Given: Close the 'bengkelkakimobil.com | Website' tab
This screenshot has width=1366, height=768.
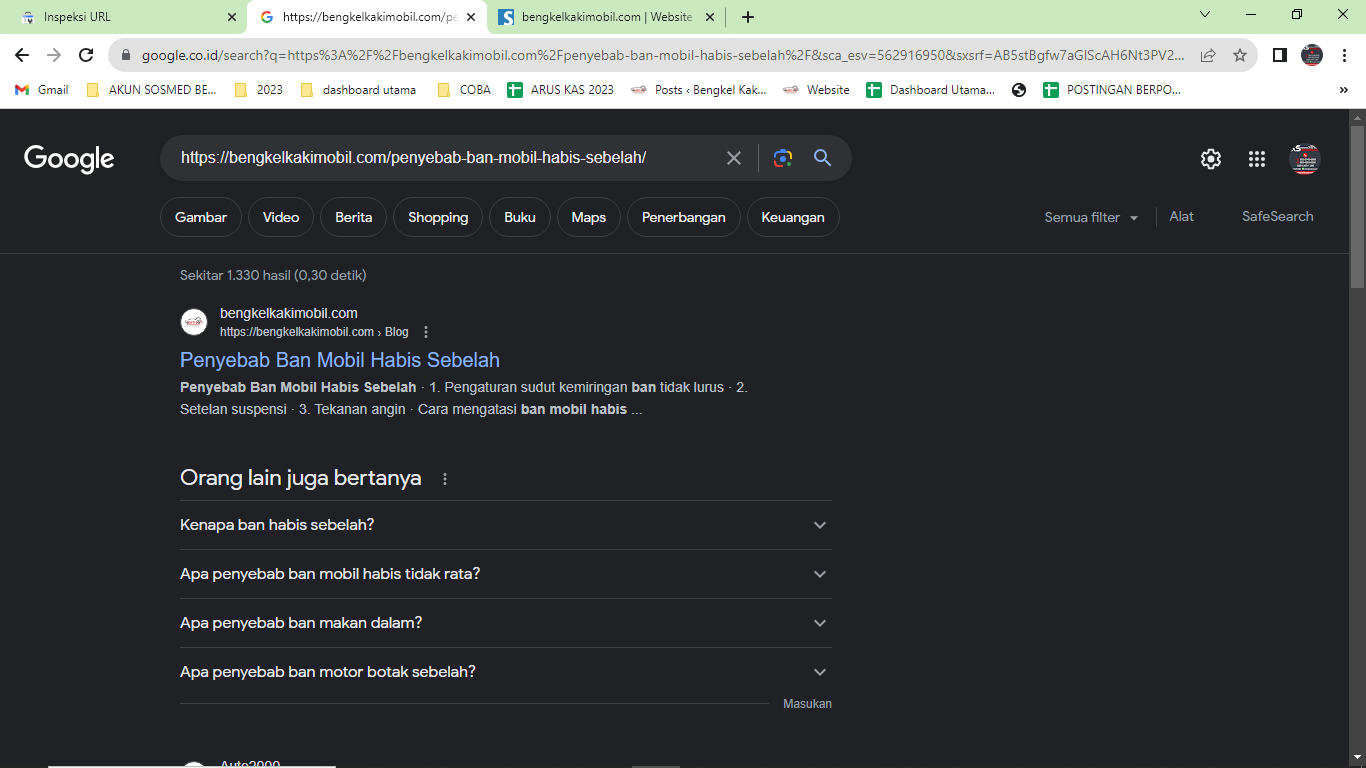Looking at the screenshot, I should tap(709, 17).
